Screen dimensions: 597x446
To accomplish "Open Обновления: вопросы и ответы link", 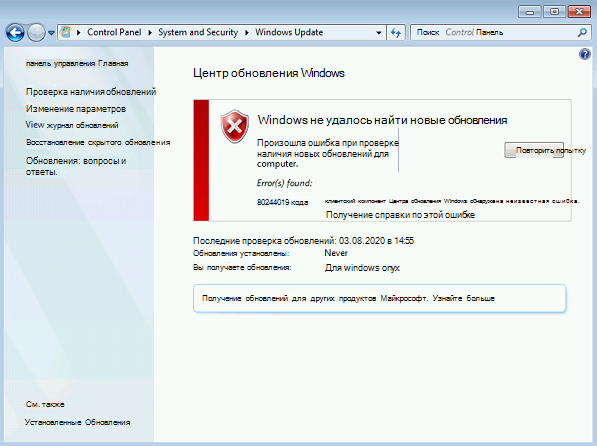I will [76, 166].
